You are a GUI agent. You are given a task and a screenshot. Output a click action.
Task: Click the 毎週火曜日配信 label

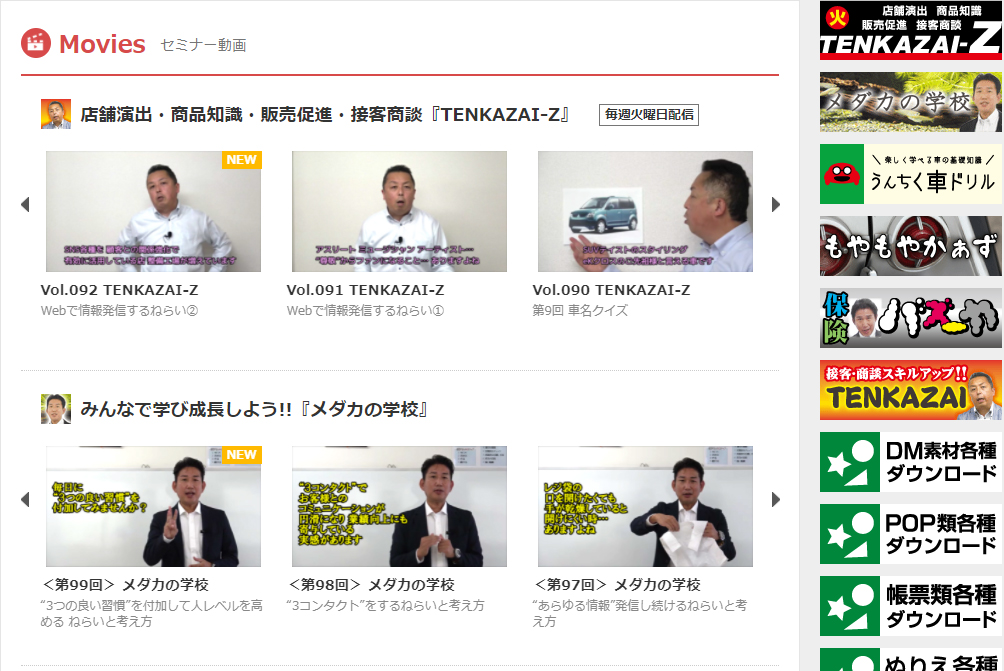pyautogui.click(x=649, y=115)
